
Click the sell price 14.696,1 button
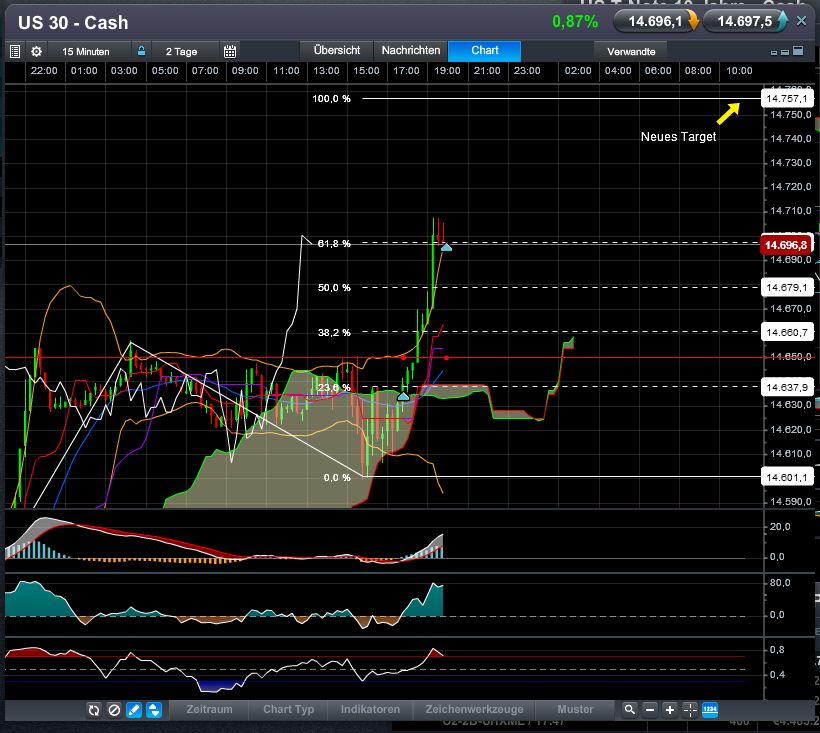[656, 21]
